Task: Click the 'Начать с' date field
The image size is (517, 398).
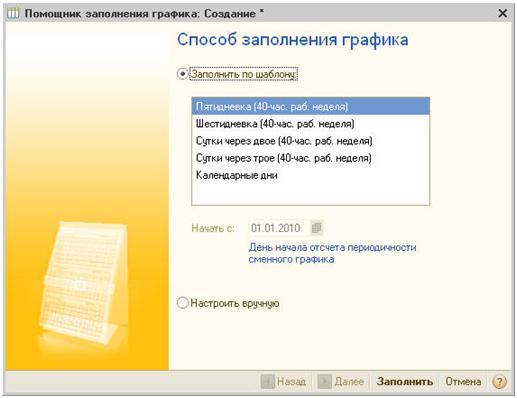Action: 279,228
